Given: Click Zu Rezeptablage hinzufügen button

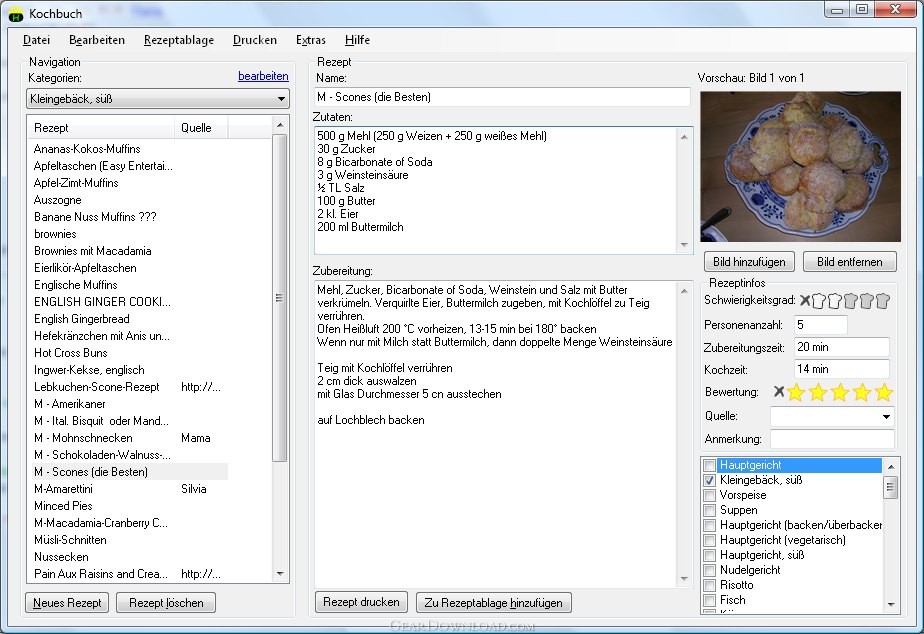Looking at the screenshot, I should point(494,603).
